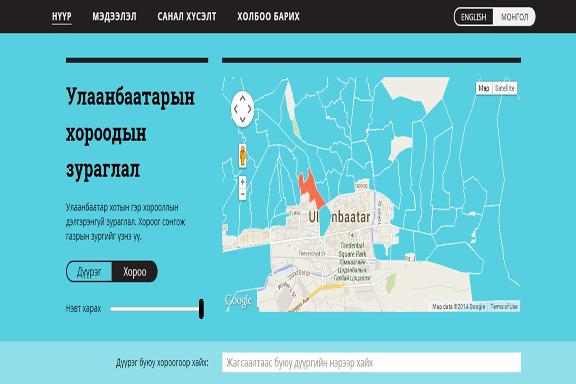Pan the map down with bottom arrow
This screenshot has height=384, width=576.
[x=242, y=119]
